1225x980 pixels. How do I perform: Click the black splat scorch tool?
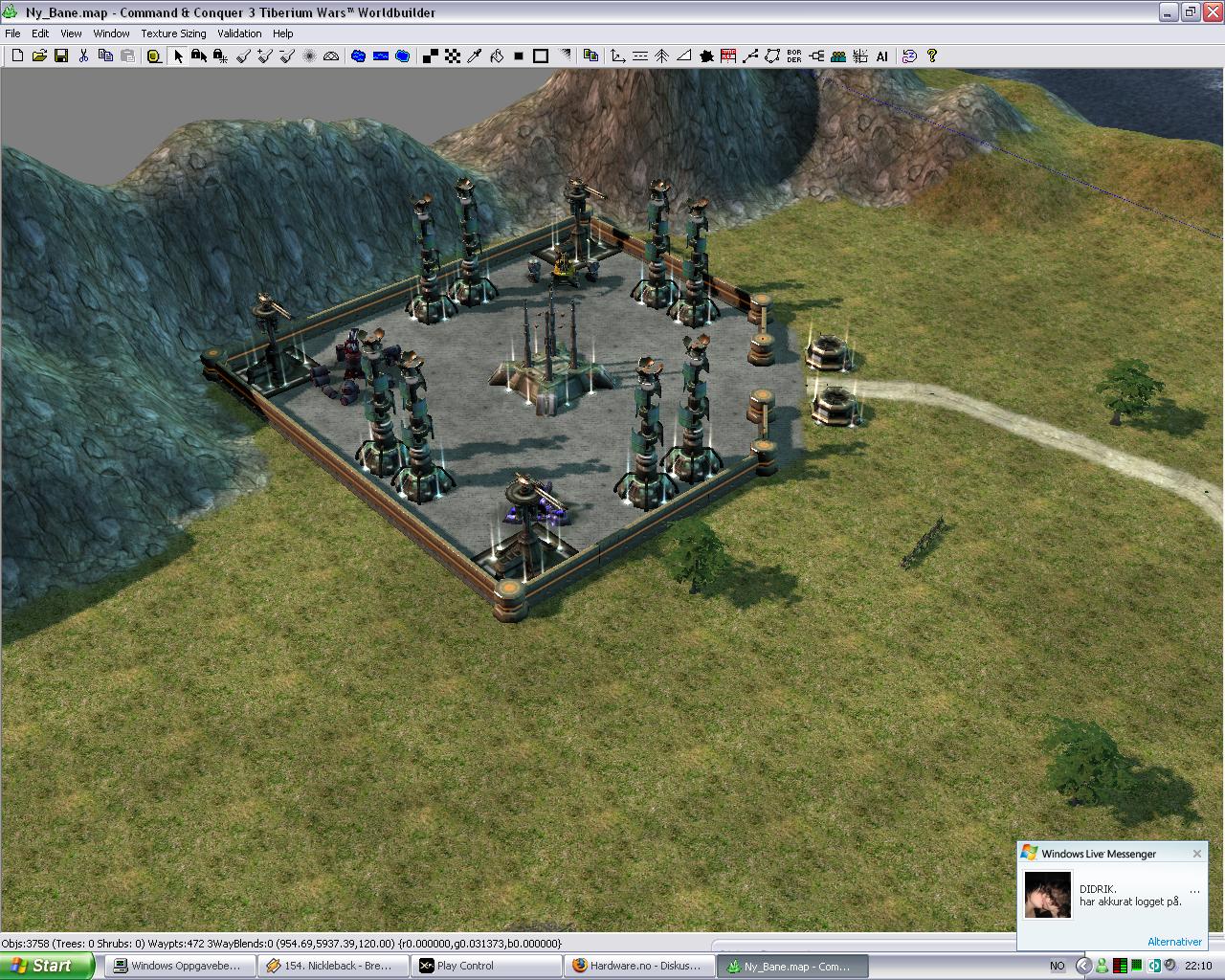point(707,56)
